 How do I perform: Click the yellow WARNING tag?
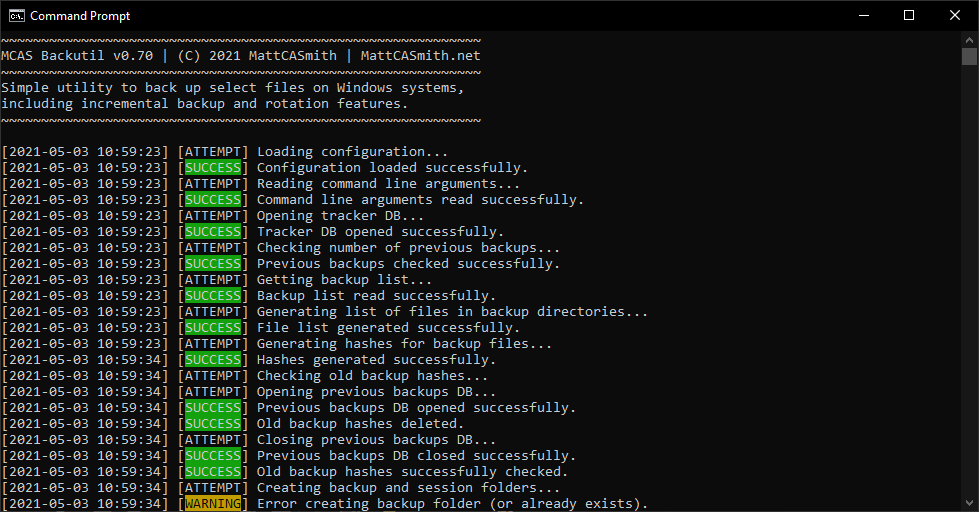click(x=213, y=504)
